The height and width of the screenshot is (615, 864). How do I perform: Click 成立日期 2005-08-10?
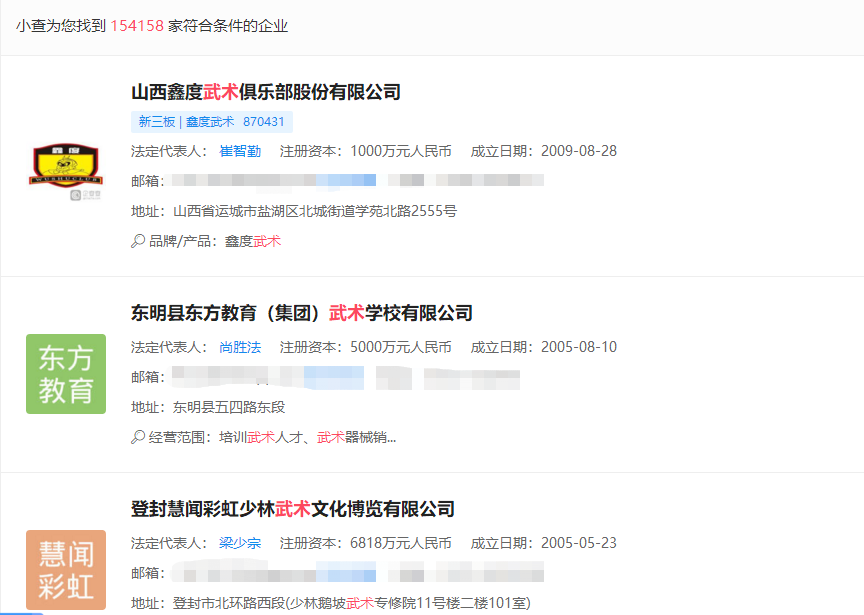tap(543, 347)
